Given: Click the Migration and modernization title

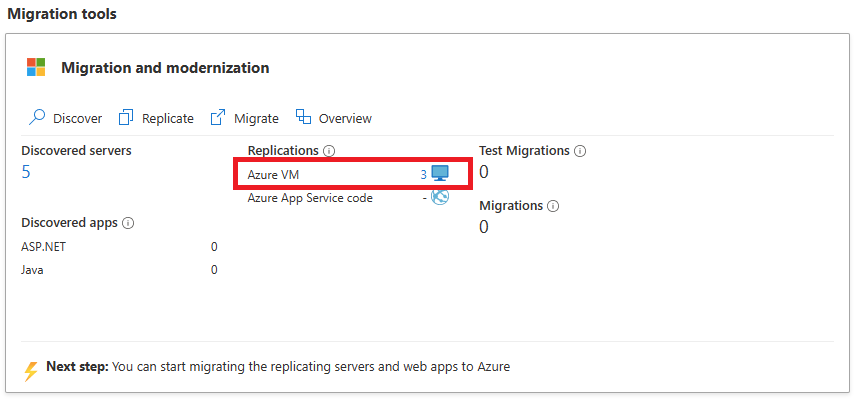Looking at the screenshot, I should pyautogui.click(x=165, y=68).
